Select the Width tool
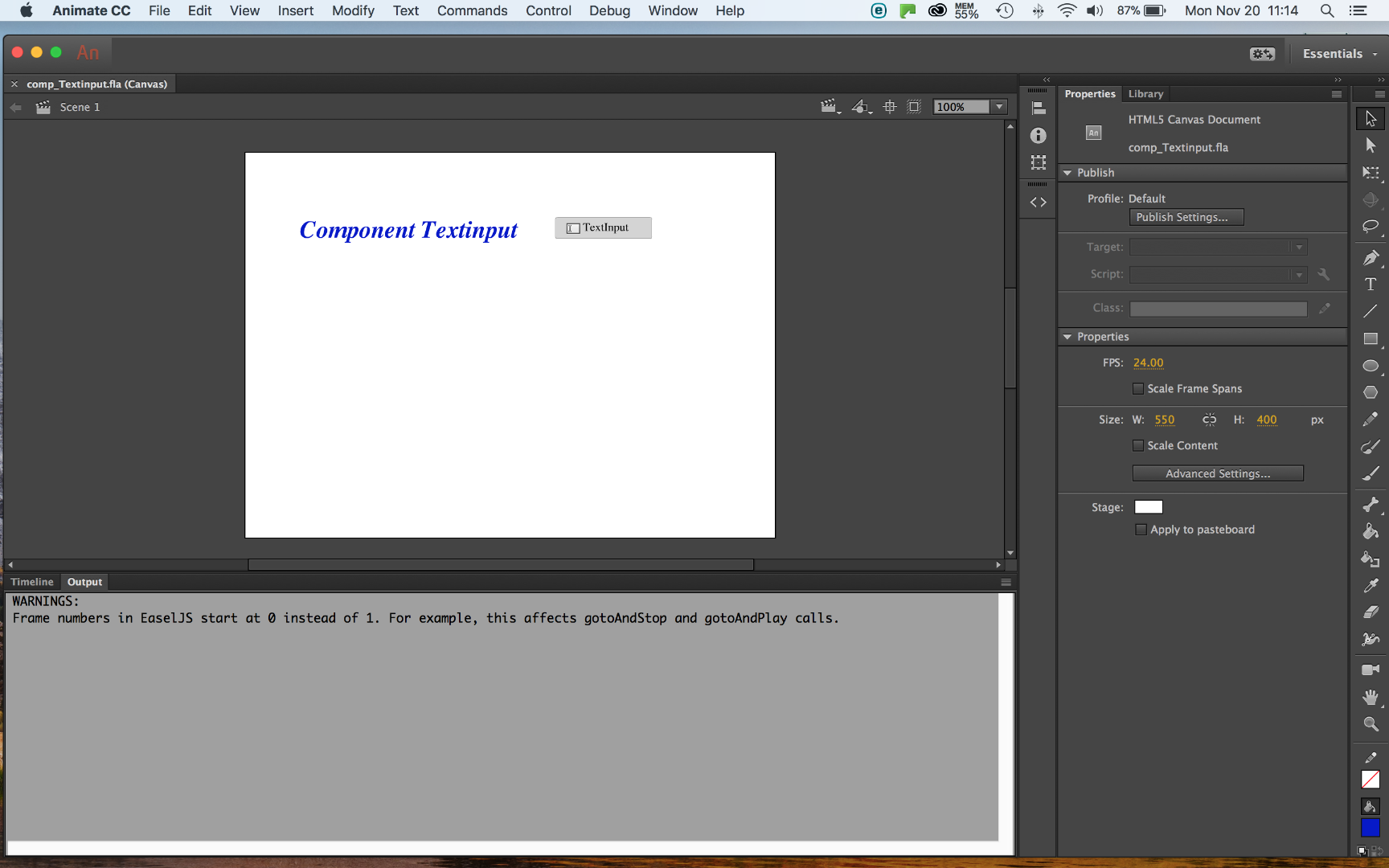The width and height of the screenshot is (1389, 868). [x=1371, y=640]
